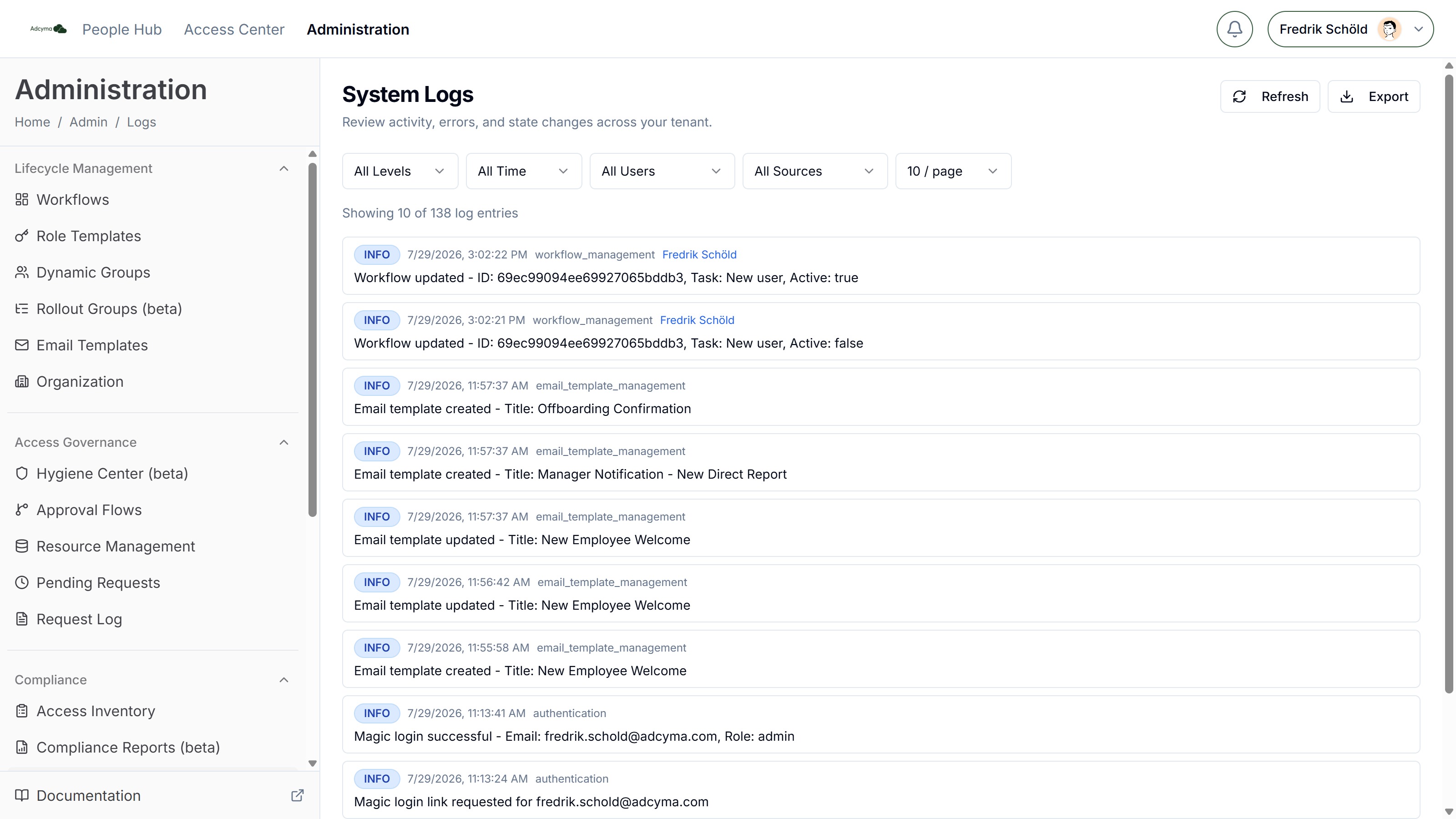Click the Approval Flows branch icon
Screen dimensions: 1456x819
(x=21, y=510)
